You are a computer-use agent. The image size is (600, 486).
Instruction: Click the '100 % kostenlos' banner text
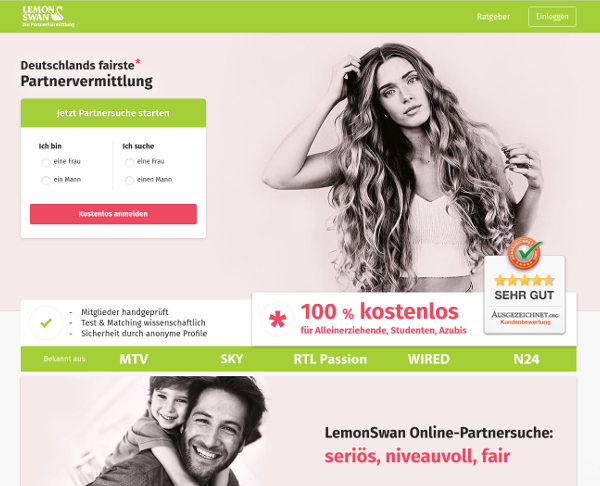(379, 311)
